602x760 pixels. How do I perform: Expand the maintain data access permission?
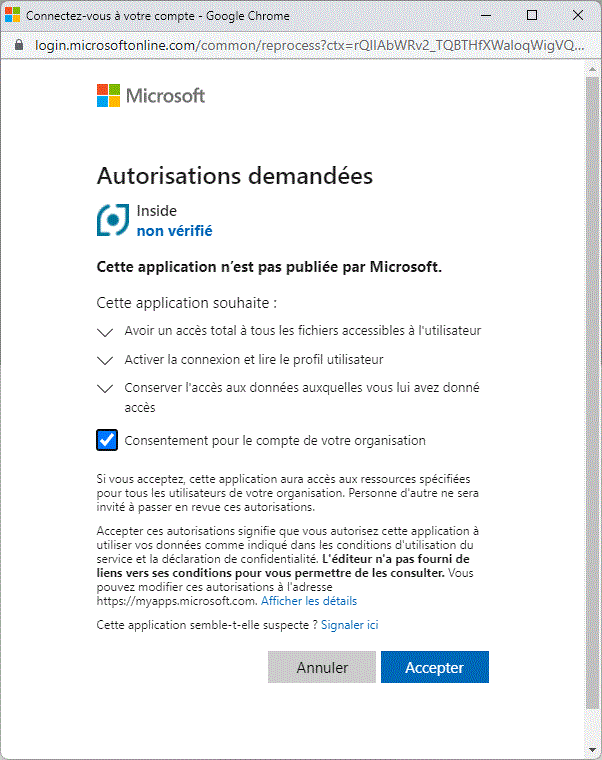coord(106,389)
